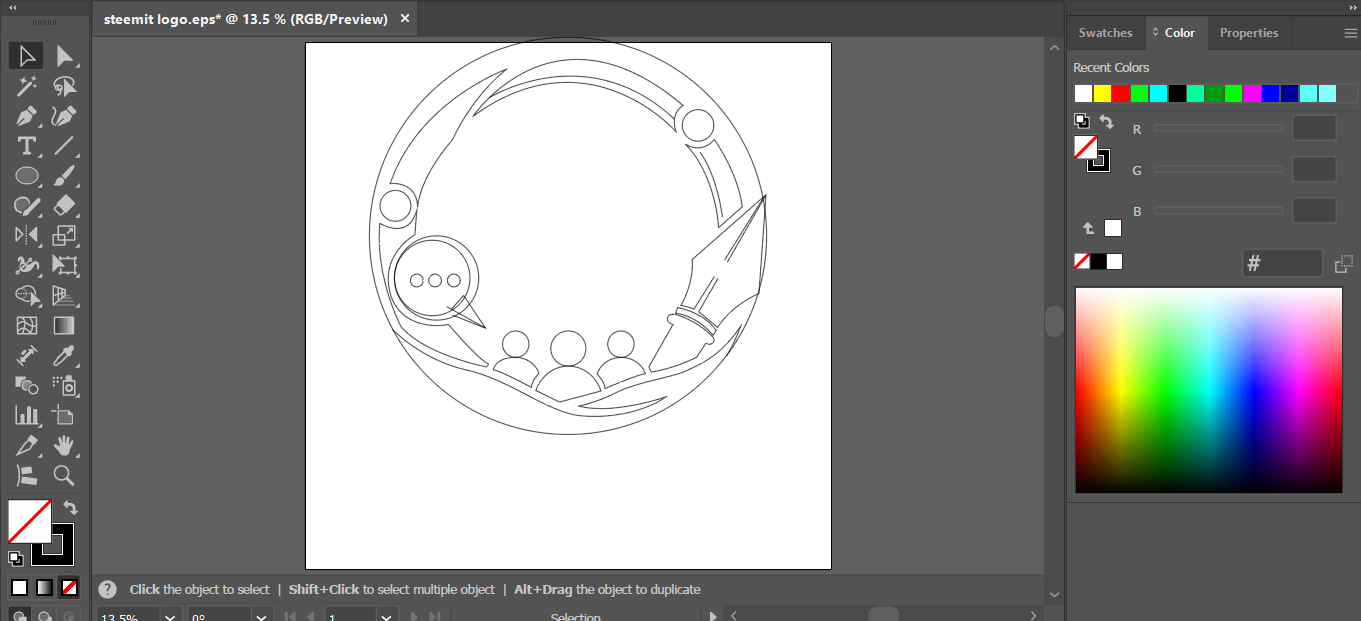Click the B channel slider
This screenshot has width=1361, height=621.
1218,210
